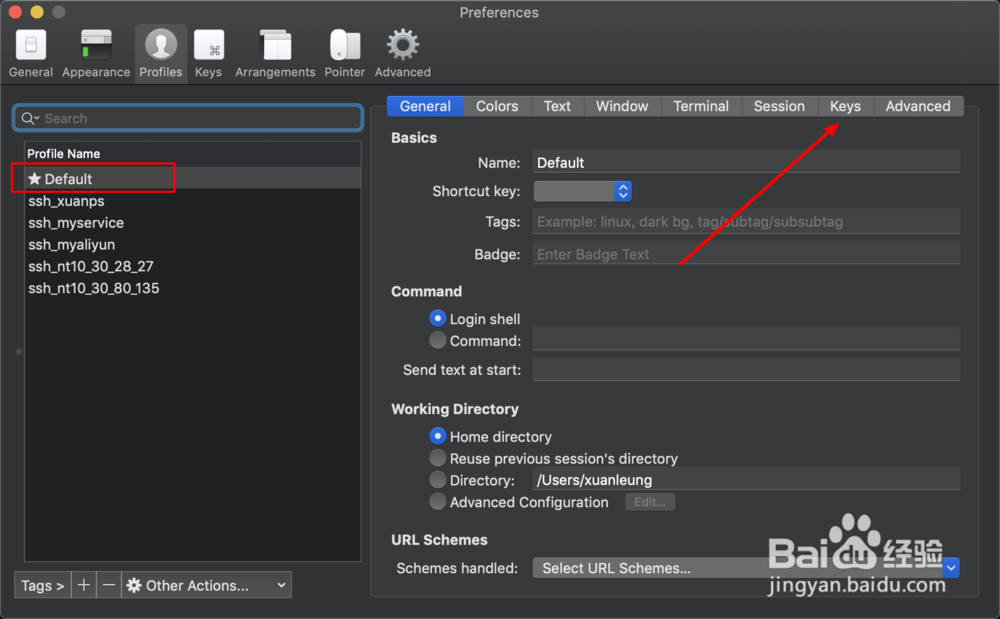Image resolution: width=1000 pixels, height=619 pixels.
Task: Open the Appearance preferences icon
Action: pos(96,52)
